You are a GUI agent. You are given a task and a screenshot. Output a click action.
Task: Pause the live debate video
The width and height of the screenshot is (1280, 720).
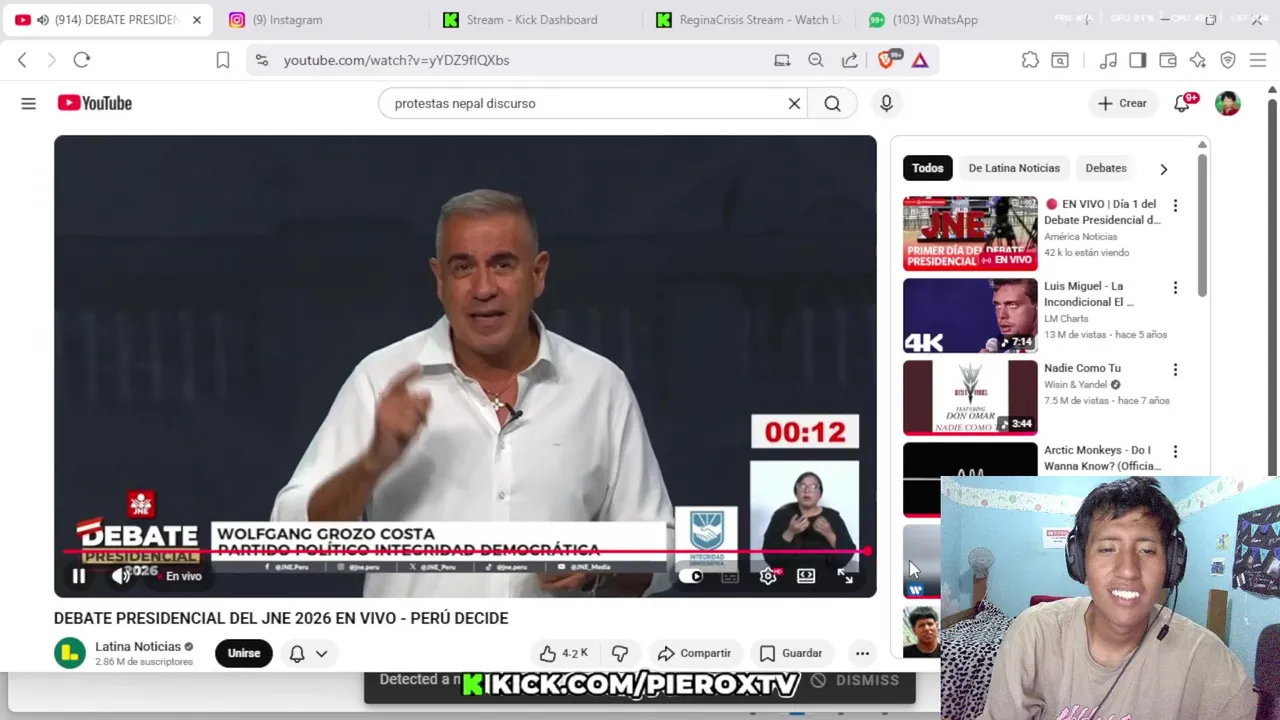coord(78,576)
